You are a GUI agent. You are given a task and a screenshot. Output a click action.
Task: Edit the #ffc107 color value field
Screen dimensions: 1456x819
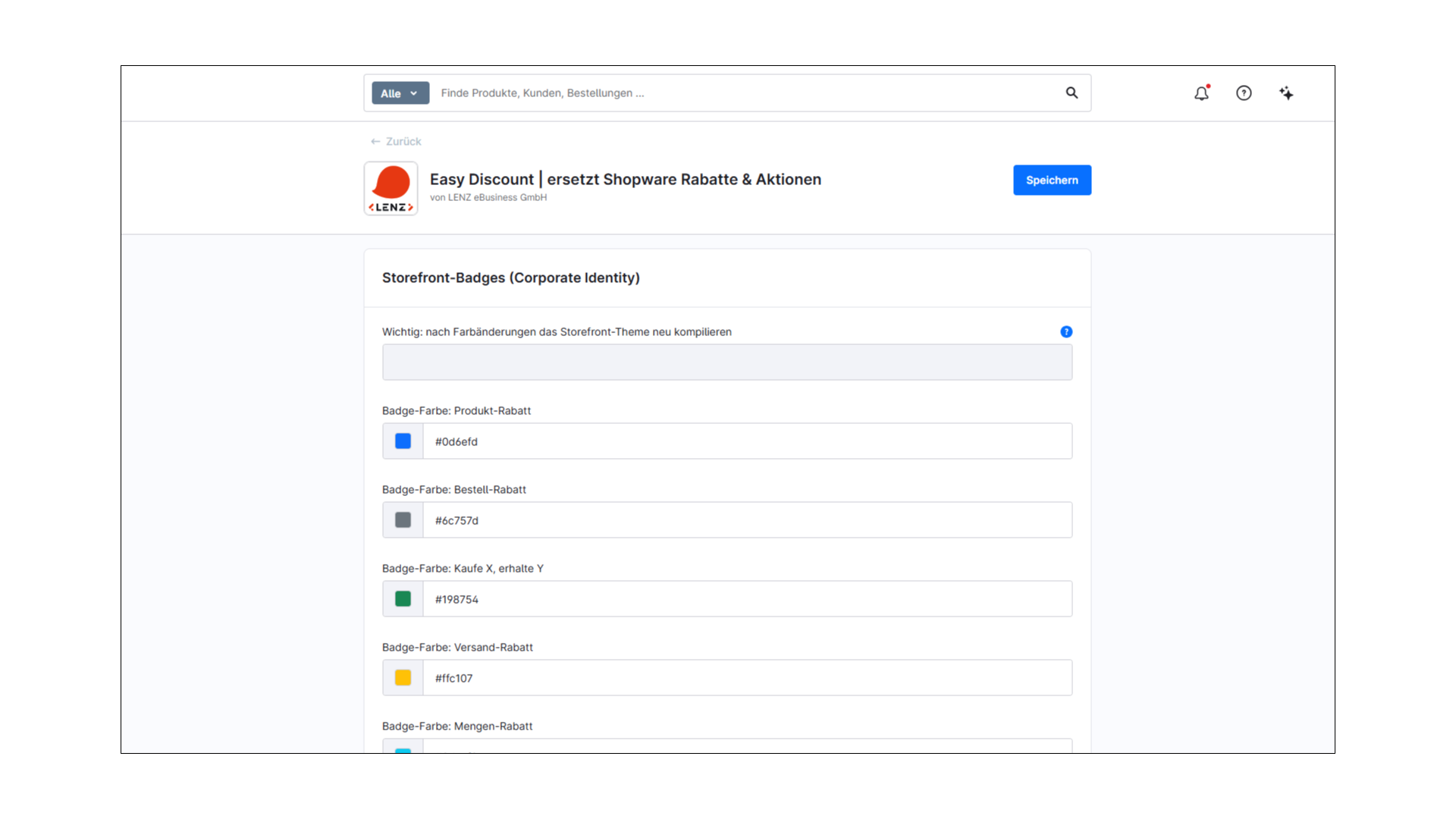747,678
